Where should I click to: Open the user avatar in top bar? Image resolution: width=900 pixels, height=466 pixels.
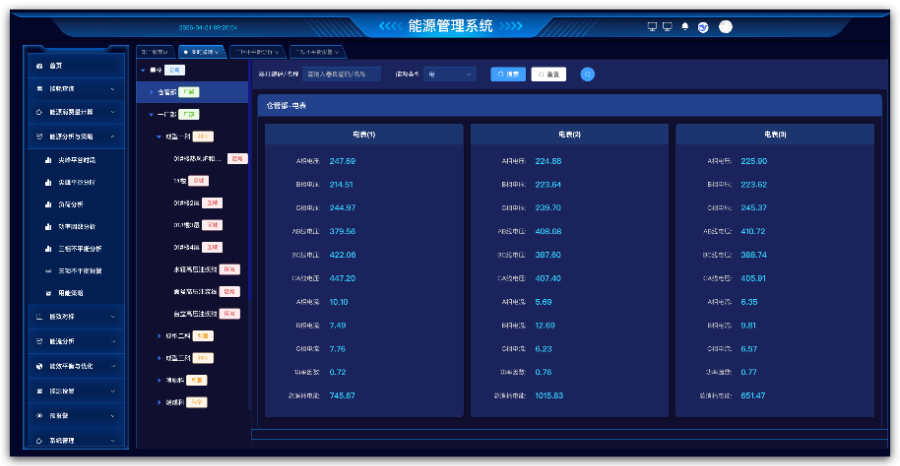(726, 27)
